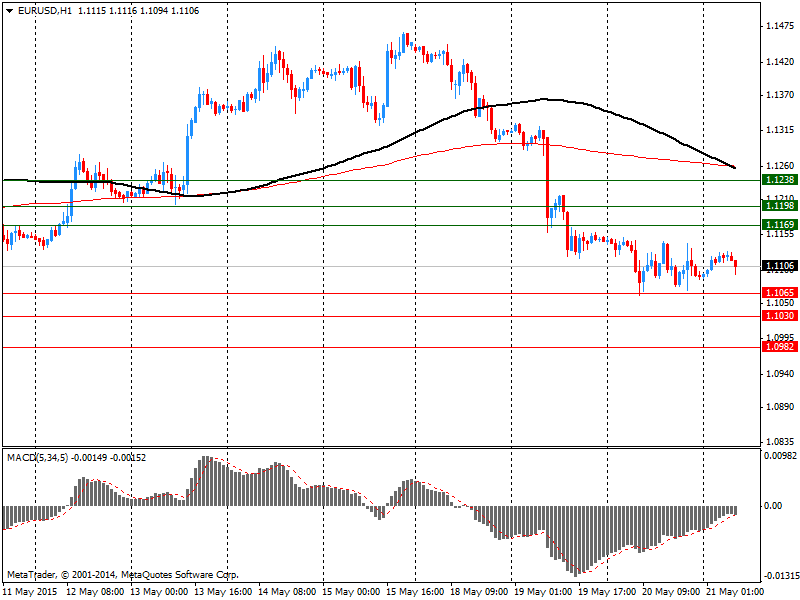
Task: Select the 1.1030 red support price label
Action: pos(779,316)
